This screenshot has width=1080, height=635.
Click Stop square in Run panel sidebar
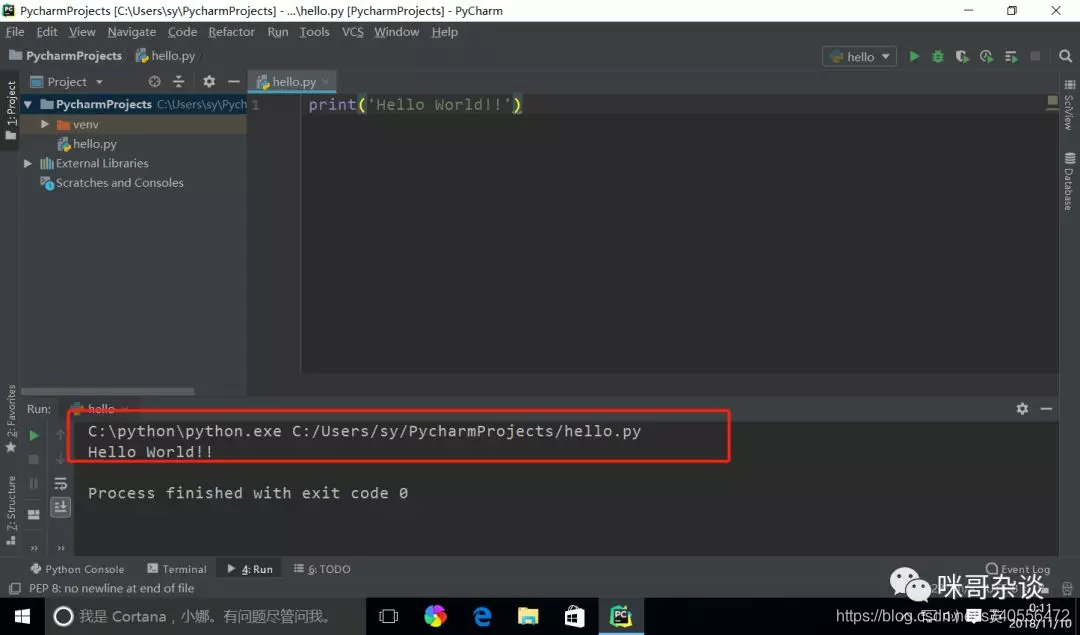click(x=33, y=459)
